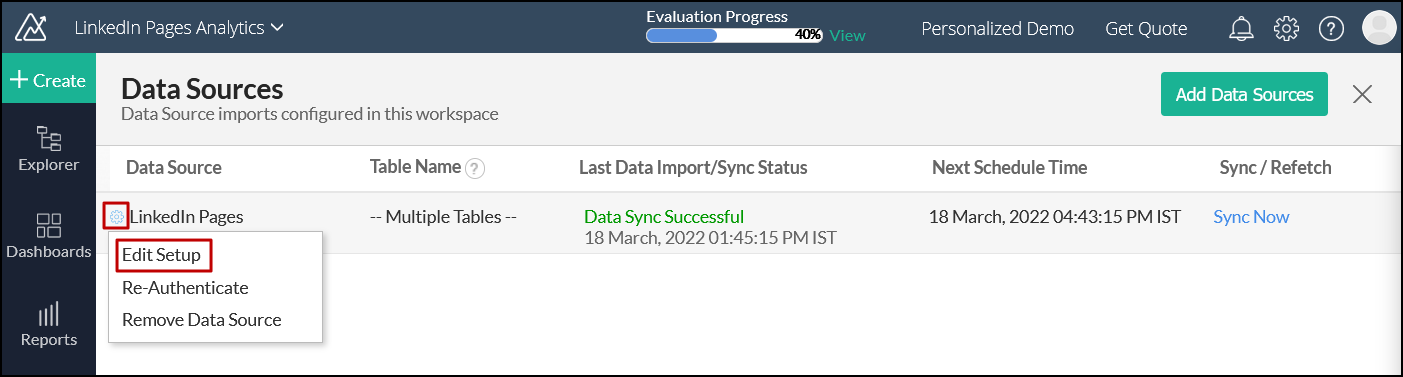Image resolution: width=1403 pixels, height=377 pixels.
Task: Open the Dashboards sidebar icon
Action: point(48,235)
